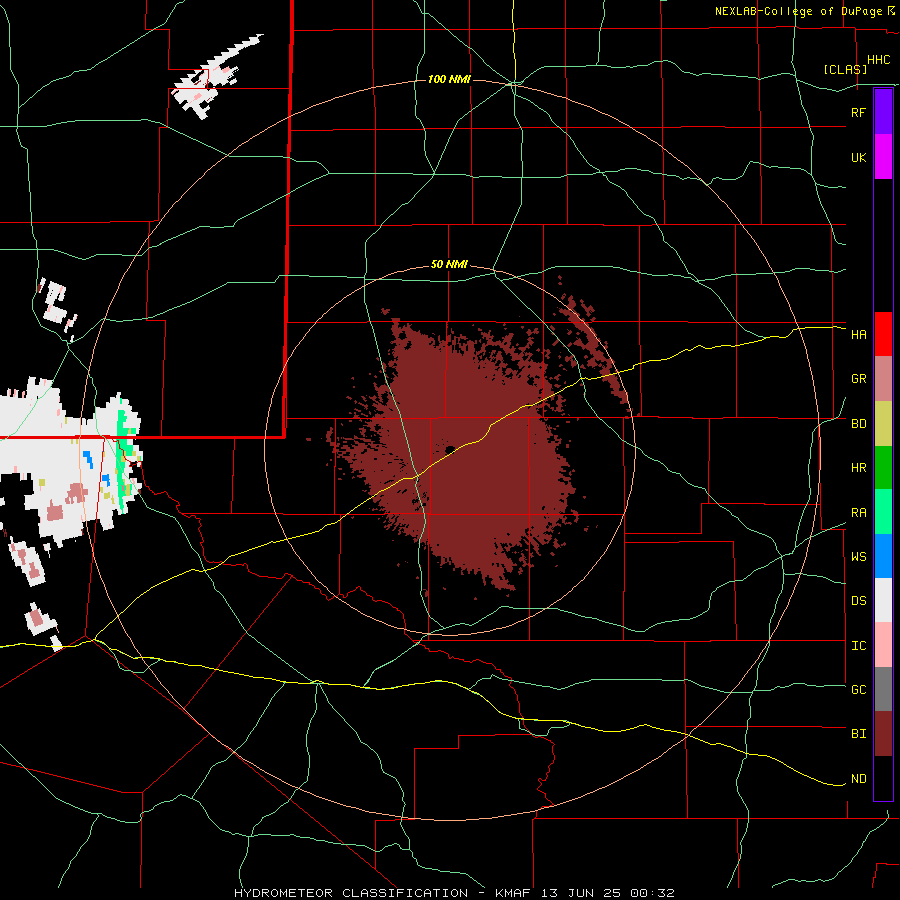Click the DS legend label
This screenshot has height=900, width=900.
(x=858, y=600)
